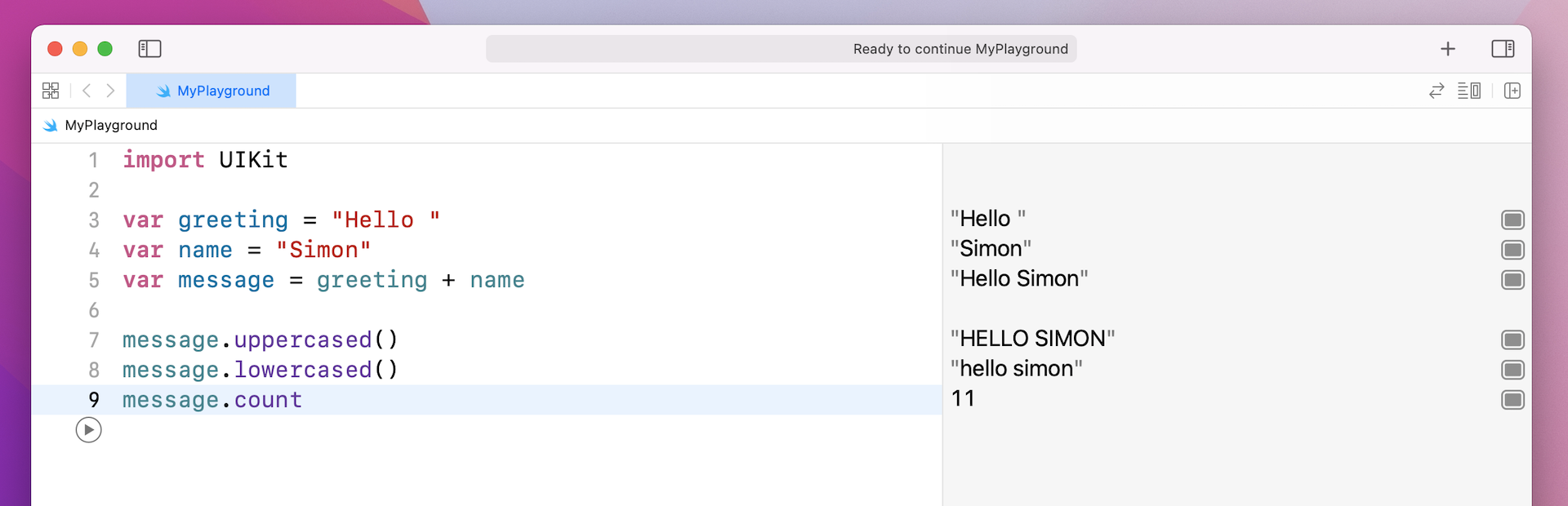
Task: Click the code review arrows icon
Action: (1437, 91)
